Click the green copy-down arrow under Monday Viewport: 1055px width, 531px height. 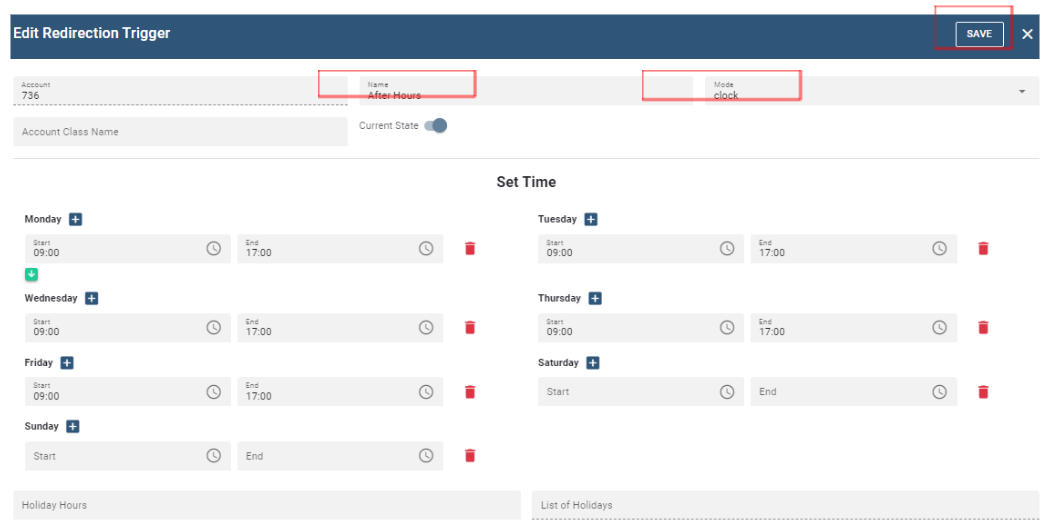point(31,274)
